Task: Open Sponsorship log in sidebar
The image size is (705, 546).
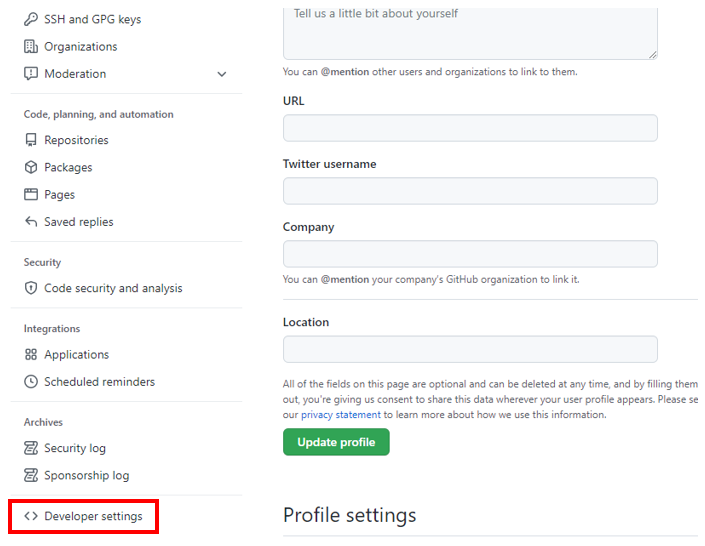Action: pyautogui.click(x=86, y=476)
